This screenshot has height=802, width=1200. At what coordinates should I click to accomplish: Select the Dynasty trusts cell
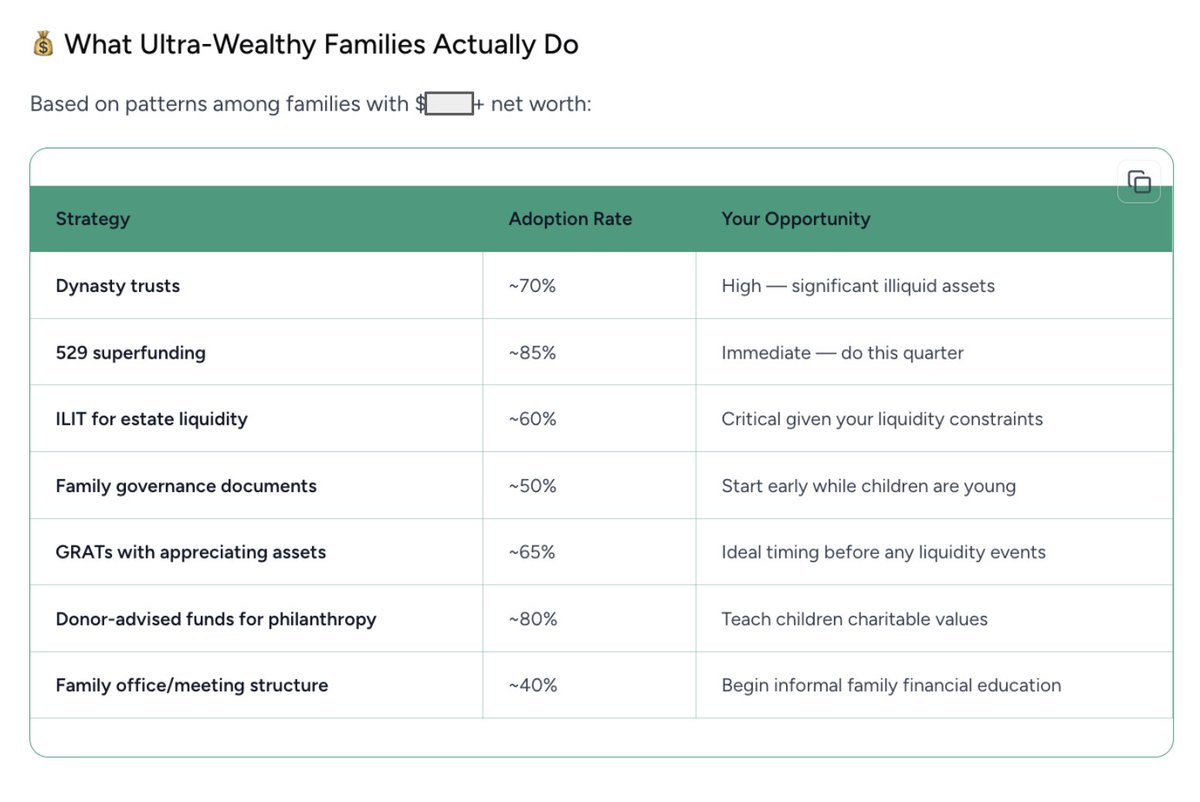coord(118,286)
